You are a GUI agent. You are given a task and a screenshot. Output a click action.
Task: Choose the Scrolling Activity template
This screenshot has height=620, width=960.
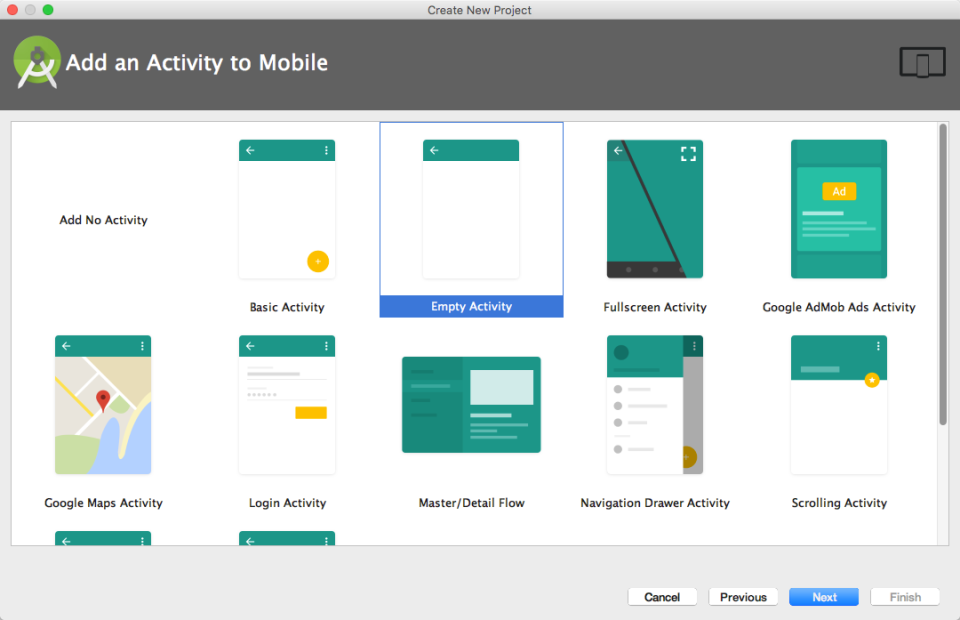[839, 405]
